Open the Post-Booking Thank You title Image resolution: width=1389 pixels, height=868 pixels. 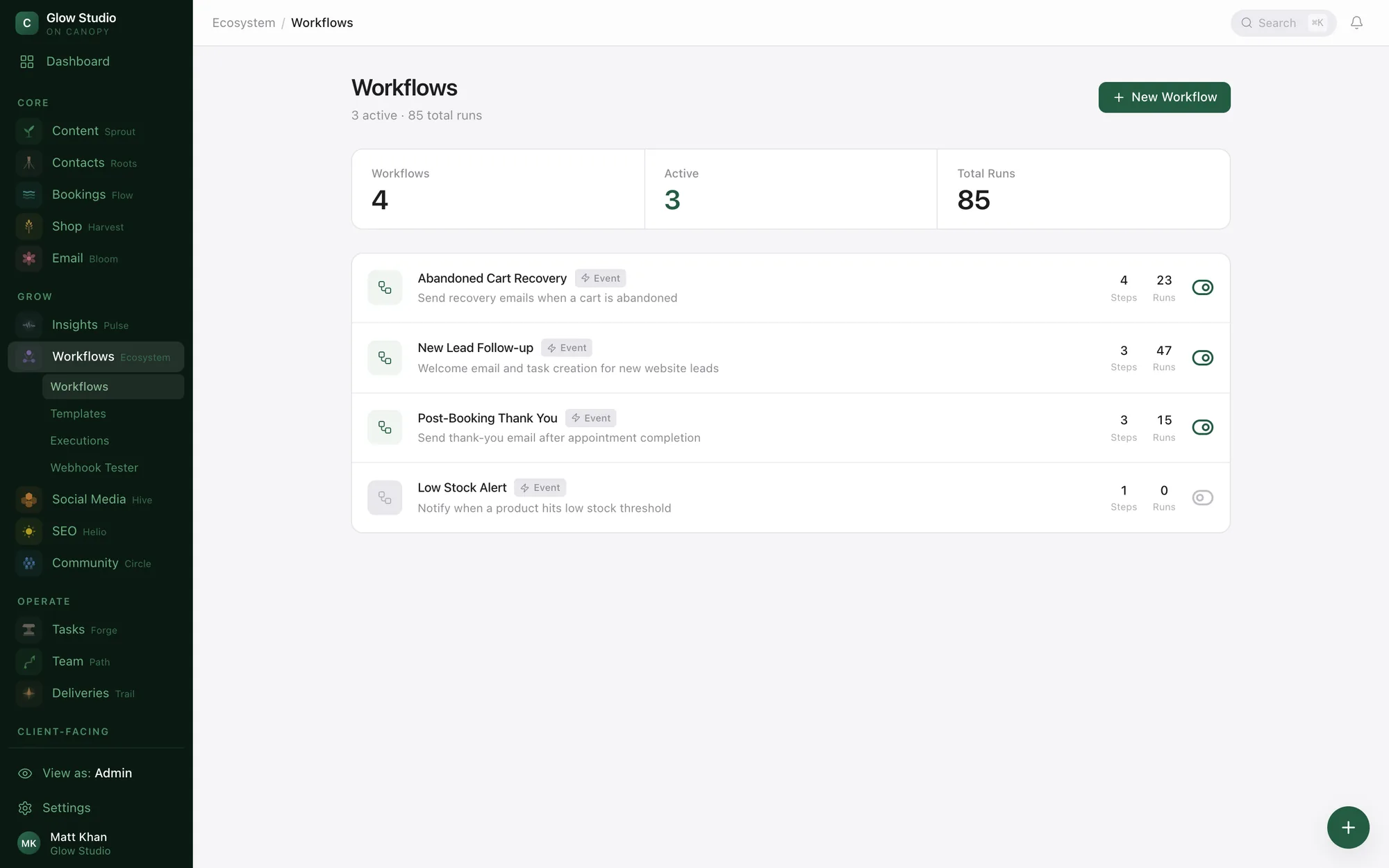pyautogui.click(x=487, y=418)
